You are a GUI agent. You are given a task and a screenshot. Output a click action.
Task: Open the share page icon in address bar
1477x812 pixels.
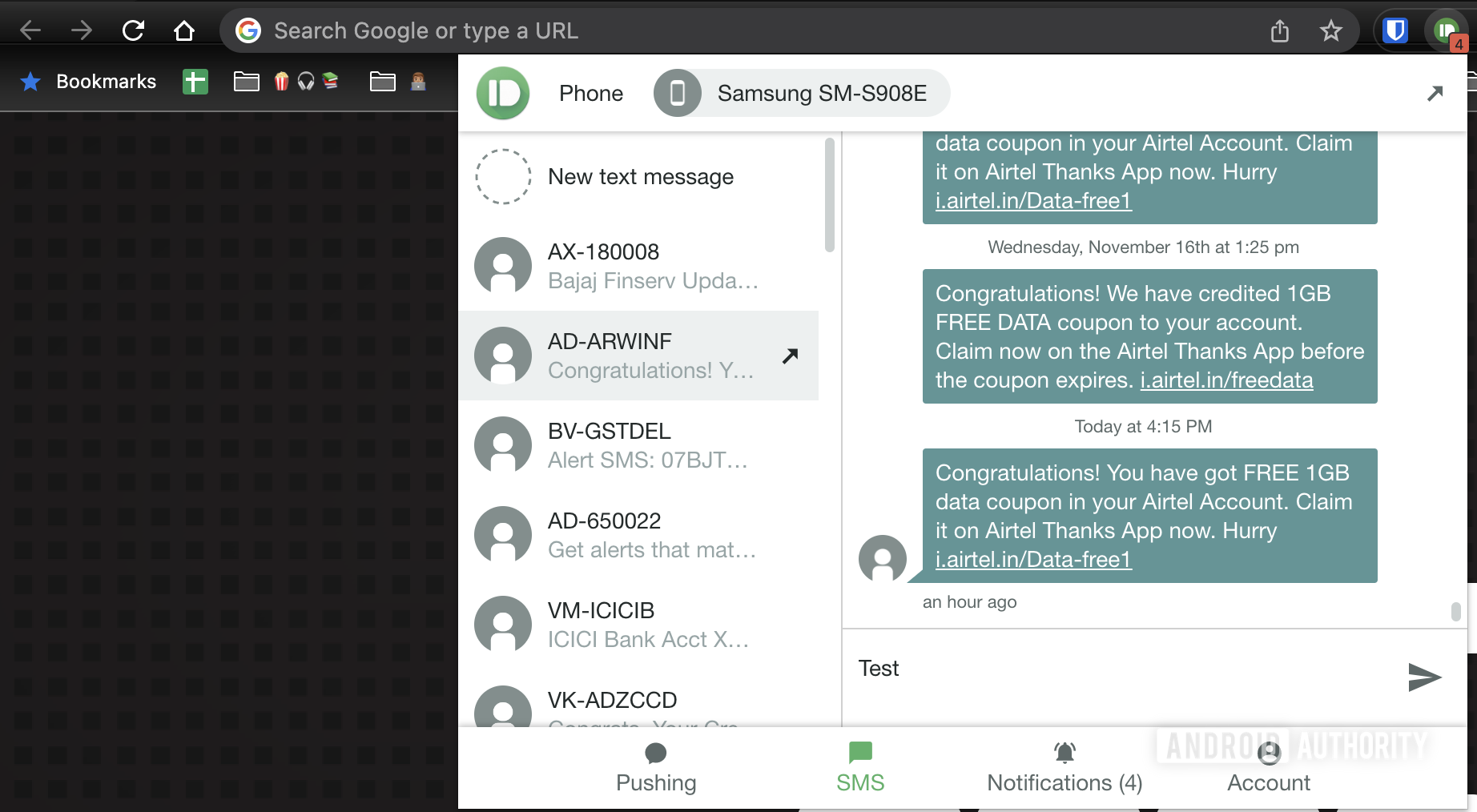point(1280,30)
